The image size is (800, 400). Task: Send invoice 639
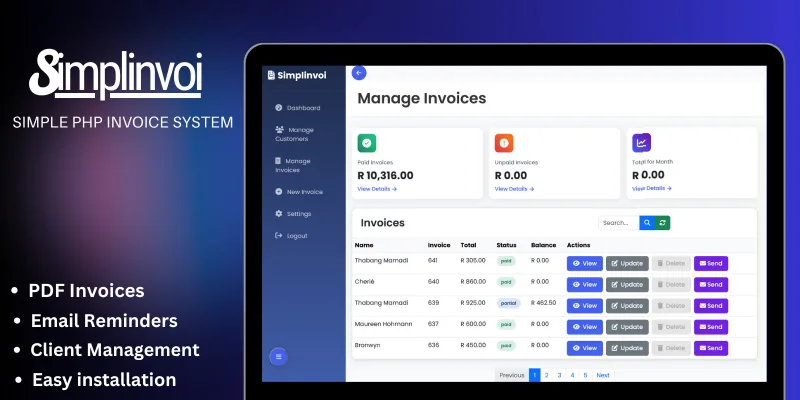click(711, 306)
